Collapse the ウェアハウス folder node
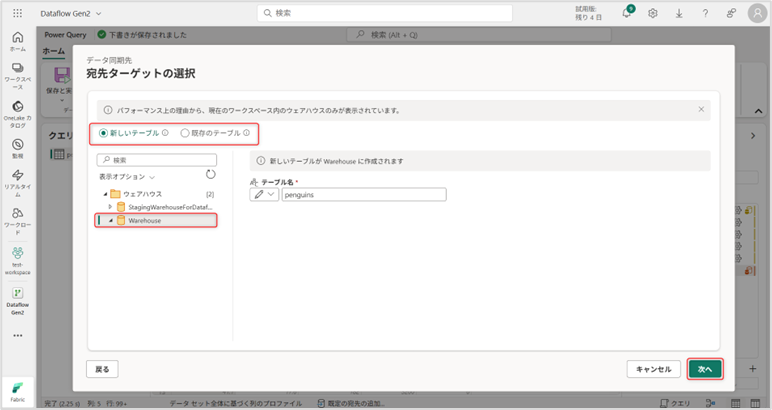This screenshot has height=410, width=772. tap(105, 194)
